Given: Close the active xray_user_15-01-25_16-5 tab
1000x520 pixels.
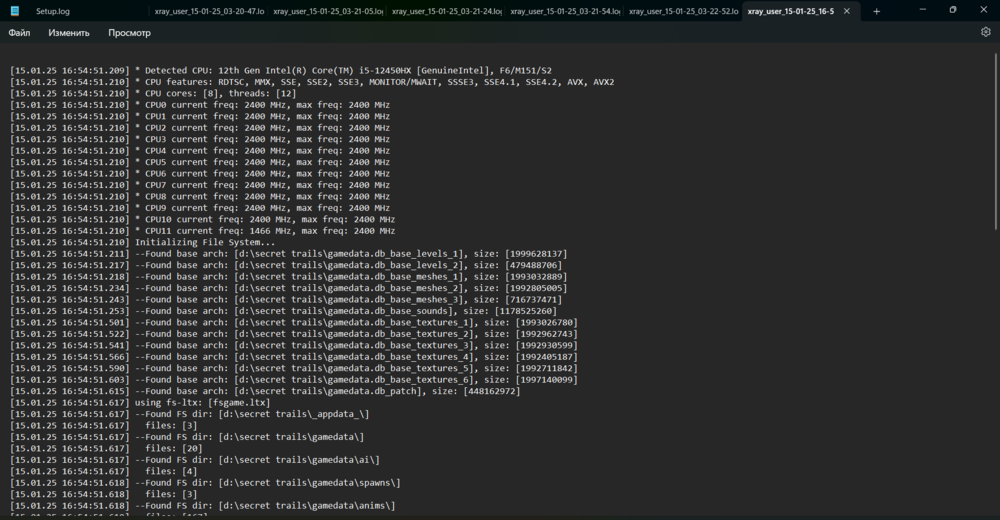Looking at the screenshot, I should click(846, 11).
